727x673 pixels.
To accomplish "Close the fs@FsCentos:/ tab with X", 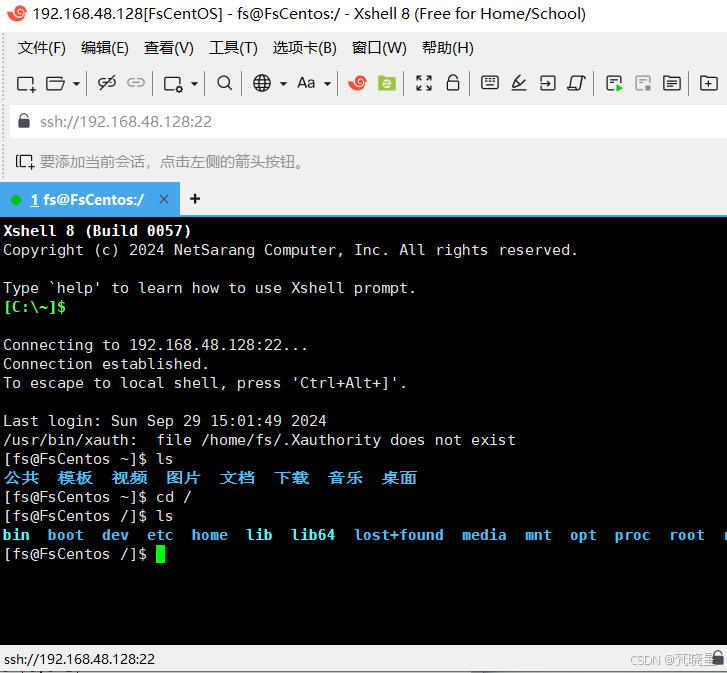I will tap(164, 199).
